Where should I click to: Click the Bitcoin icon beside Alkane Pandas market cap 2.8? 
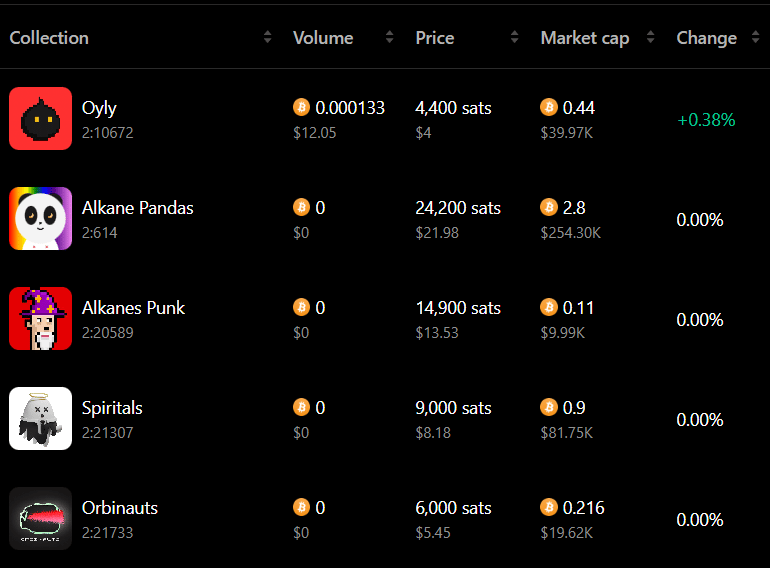(549, 207)
